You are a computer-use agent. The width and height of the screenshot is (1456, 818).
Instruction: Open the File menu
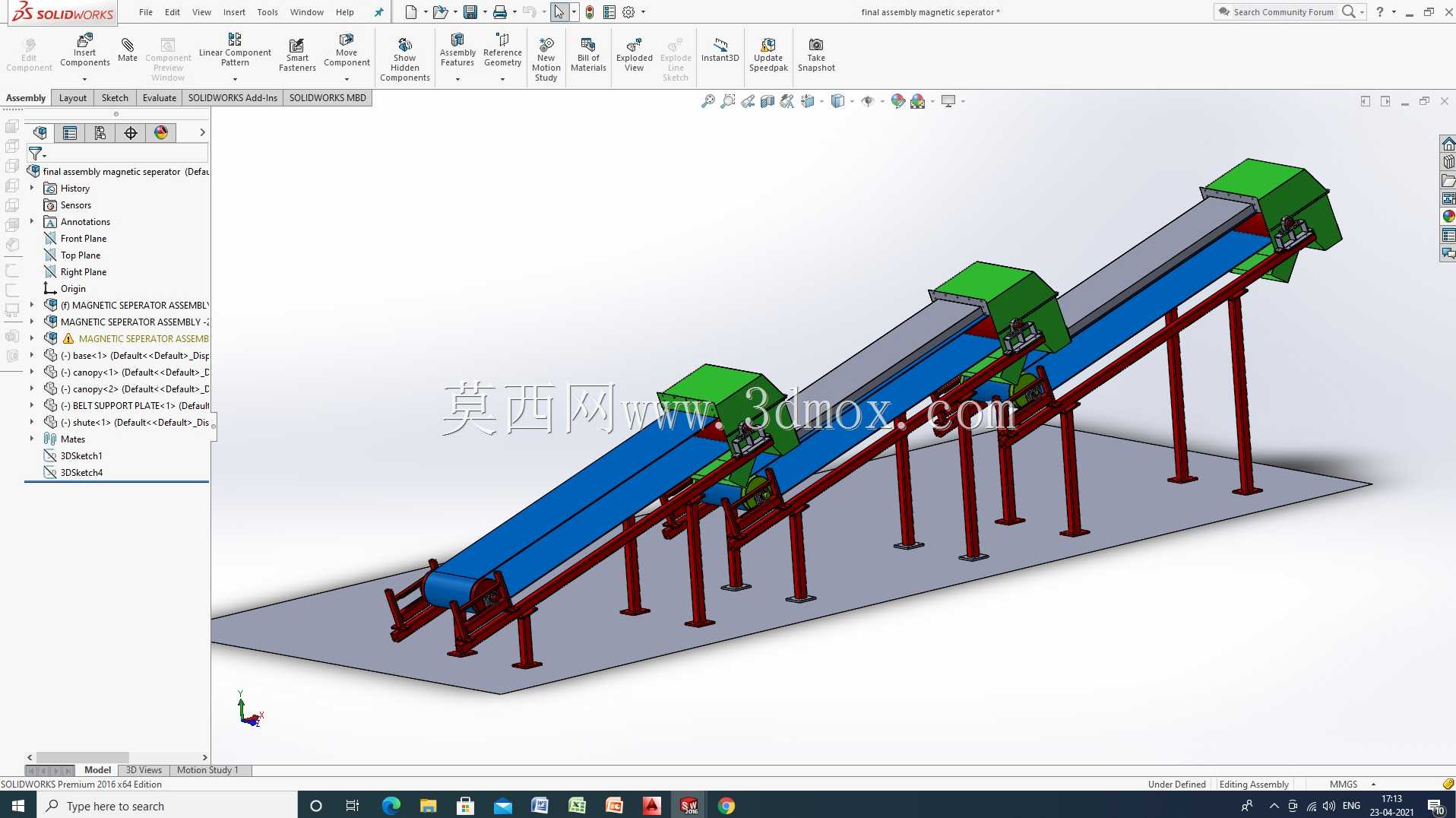coord(146,12)
